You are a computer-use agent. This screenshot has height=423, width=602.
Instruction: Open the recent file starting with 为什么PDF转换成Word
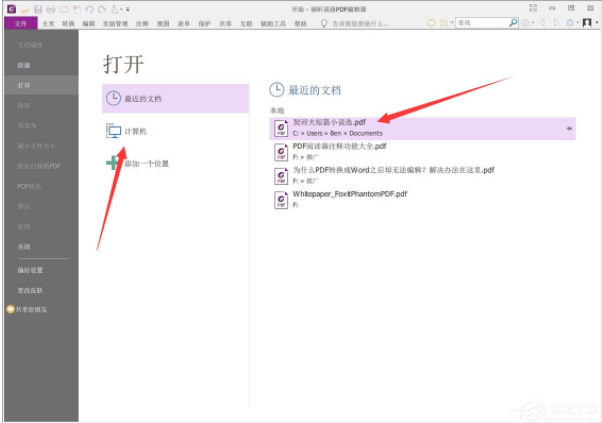coord(423,175)
